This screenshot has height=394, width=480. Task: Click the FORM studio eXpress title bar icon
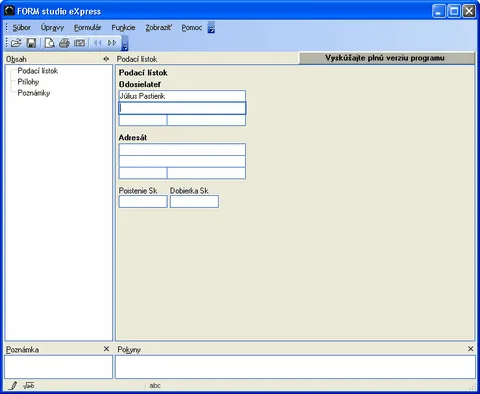9,11
